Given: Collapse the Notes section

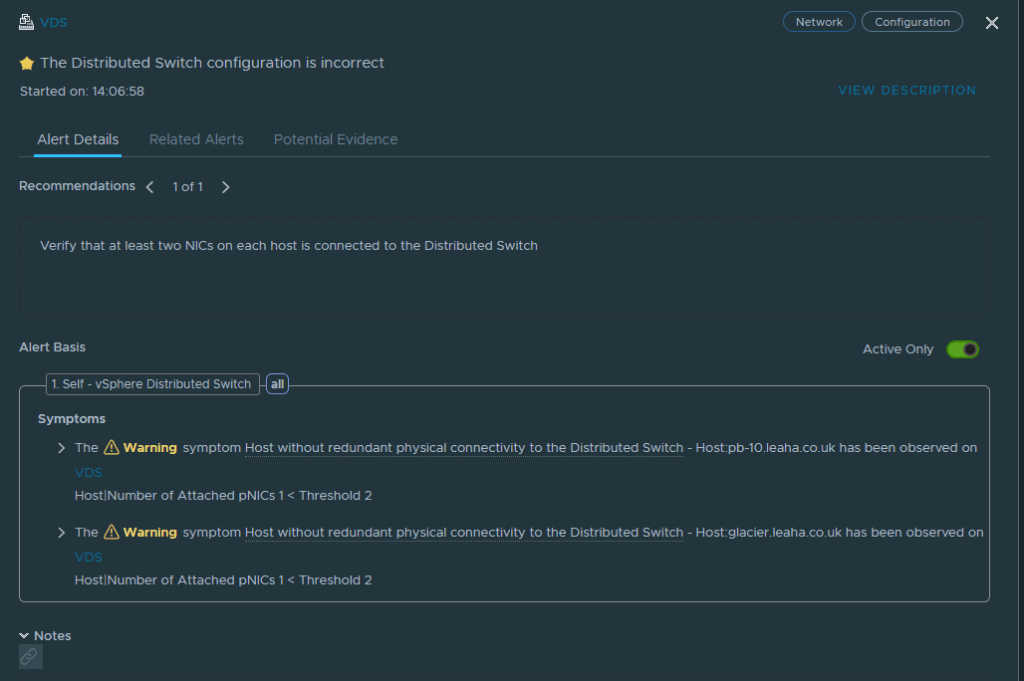Looking at the screenshot, I should click(24, 636).
